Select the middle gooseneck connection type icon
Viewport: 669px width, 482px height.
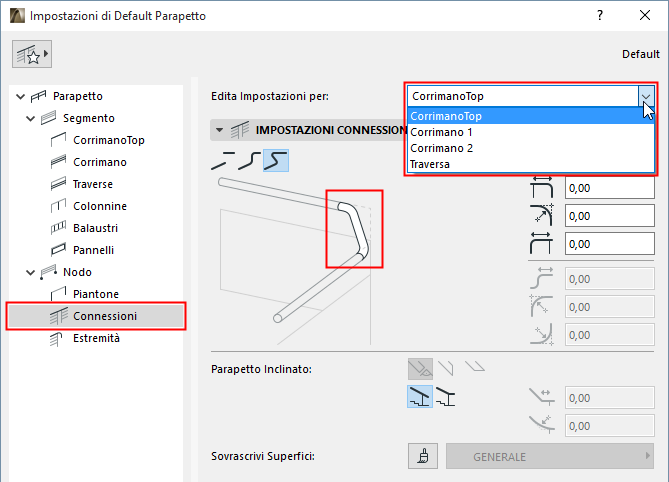pyautogui.click(x=250, y=160)
